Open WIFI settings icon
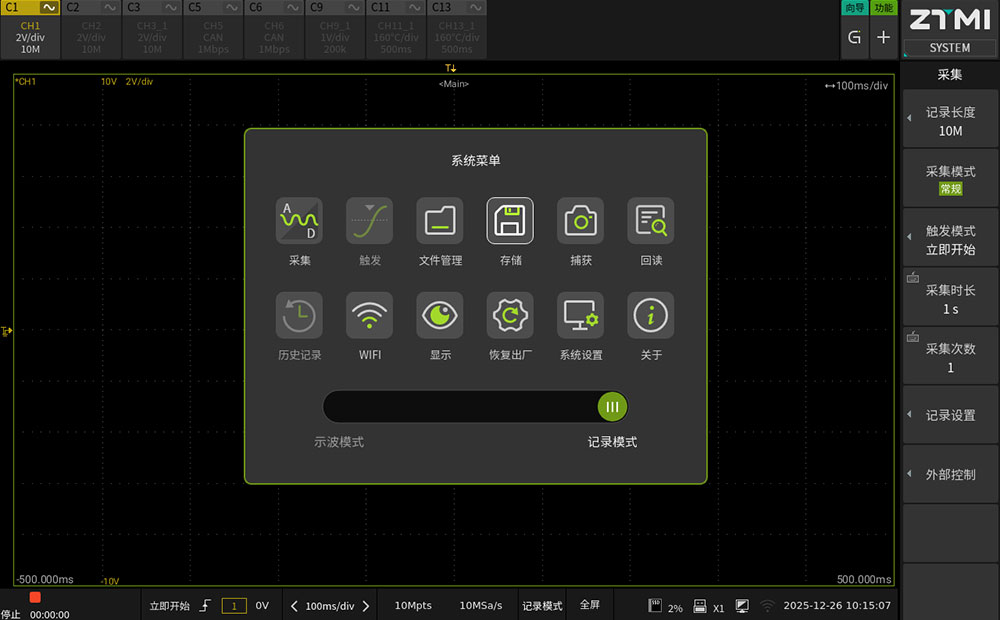 (x=369, y=316)
